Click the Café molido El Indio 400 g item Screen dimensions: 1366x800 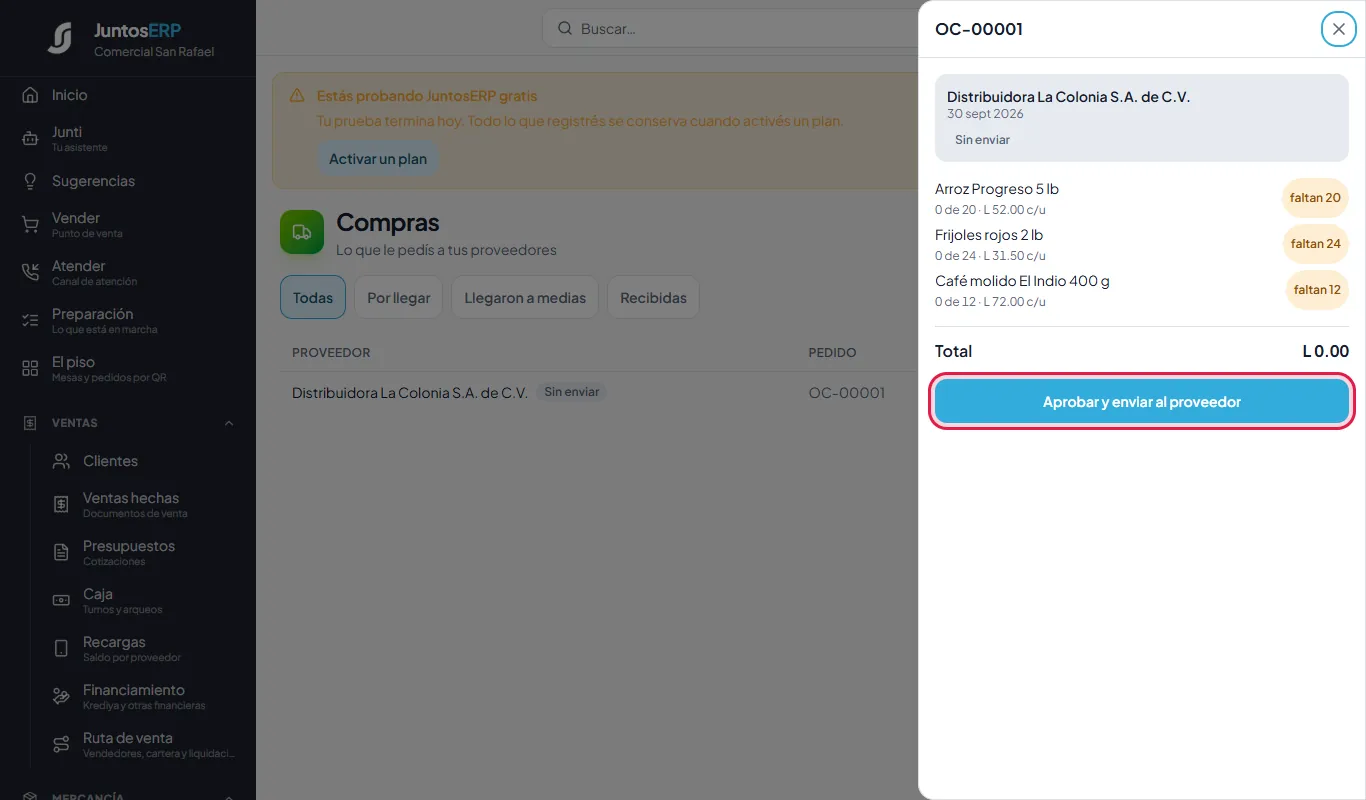coord(1022,281)
